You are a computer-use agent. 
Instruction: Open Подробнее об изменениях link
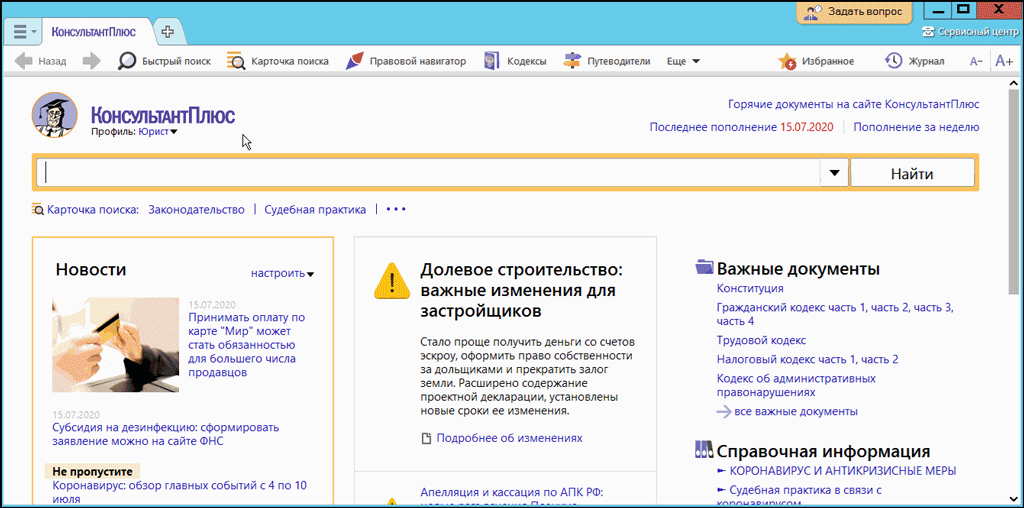coord(509,438)
